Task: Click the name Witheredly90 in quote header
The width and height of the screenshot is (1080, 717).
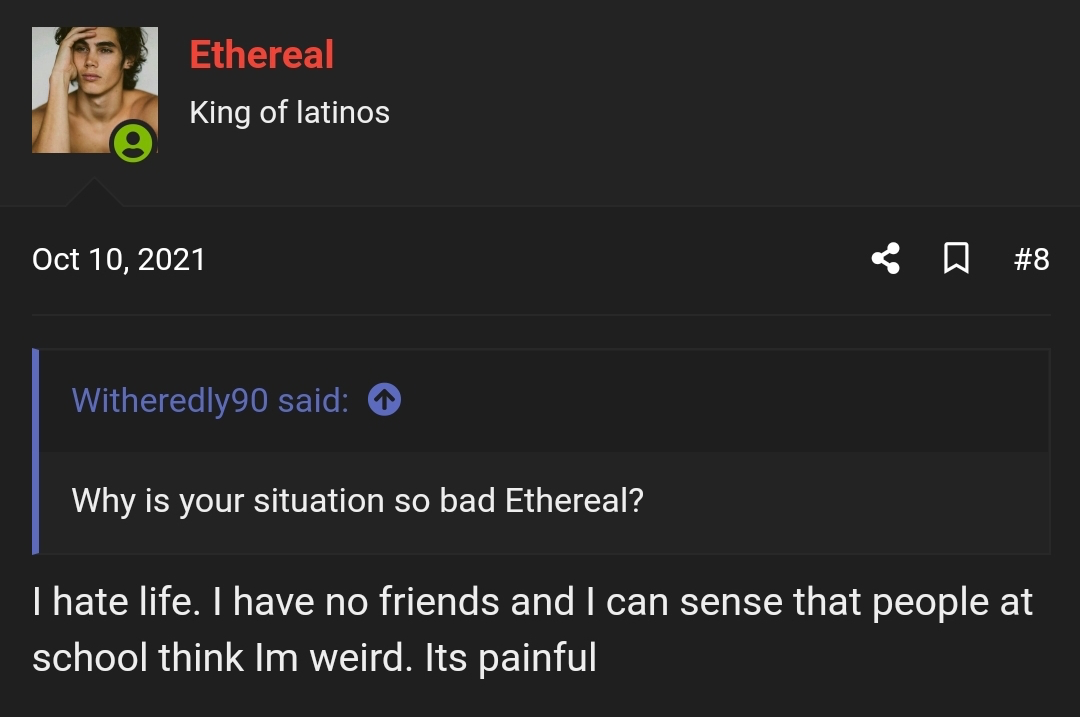Action: [x=170, y=400]
